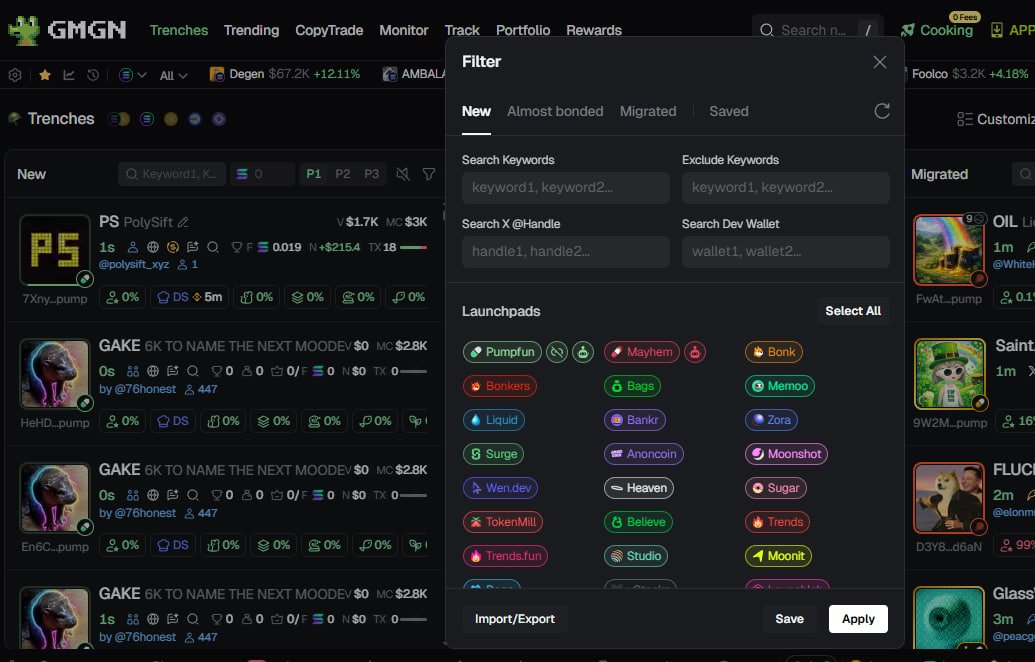Copy the 7Xny...pump address text
This screenshot has width=1035, height=662.
pos(55,299)
